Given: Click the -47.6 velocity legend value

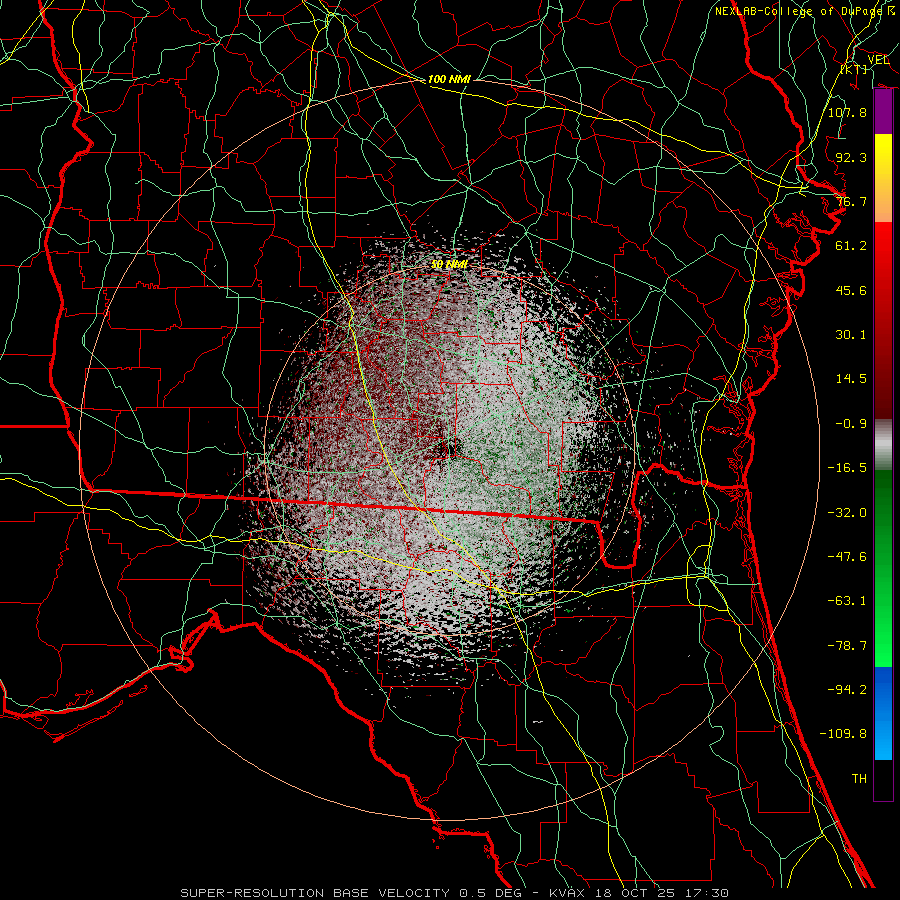Looking at the screenshot, I should pos(847,557).
